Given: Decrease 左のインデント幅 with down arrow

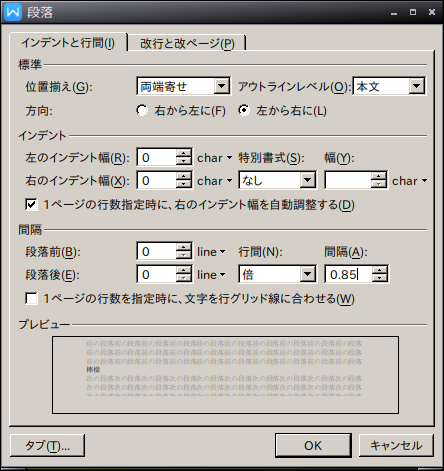Looking at the screenshot, I should (x=184, y=161).
